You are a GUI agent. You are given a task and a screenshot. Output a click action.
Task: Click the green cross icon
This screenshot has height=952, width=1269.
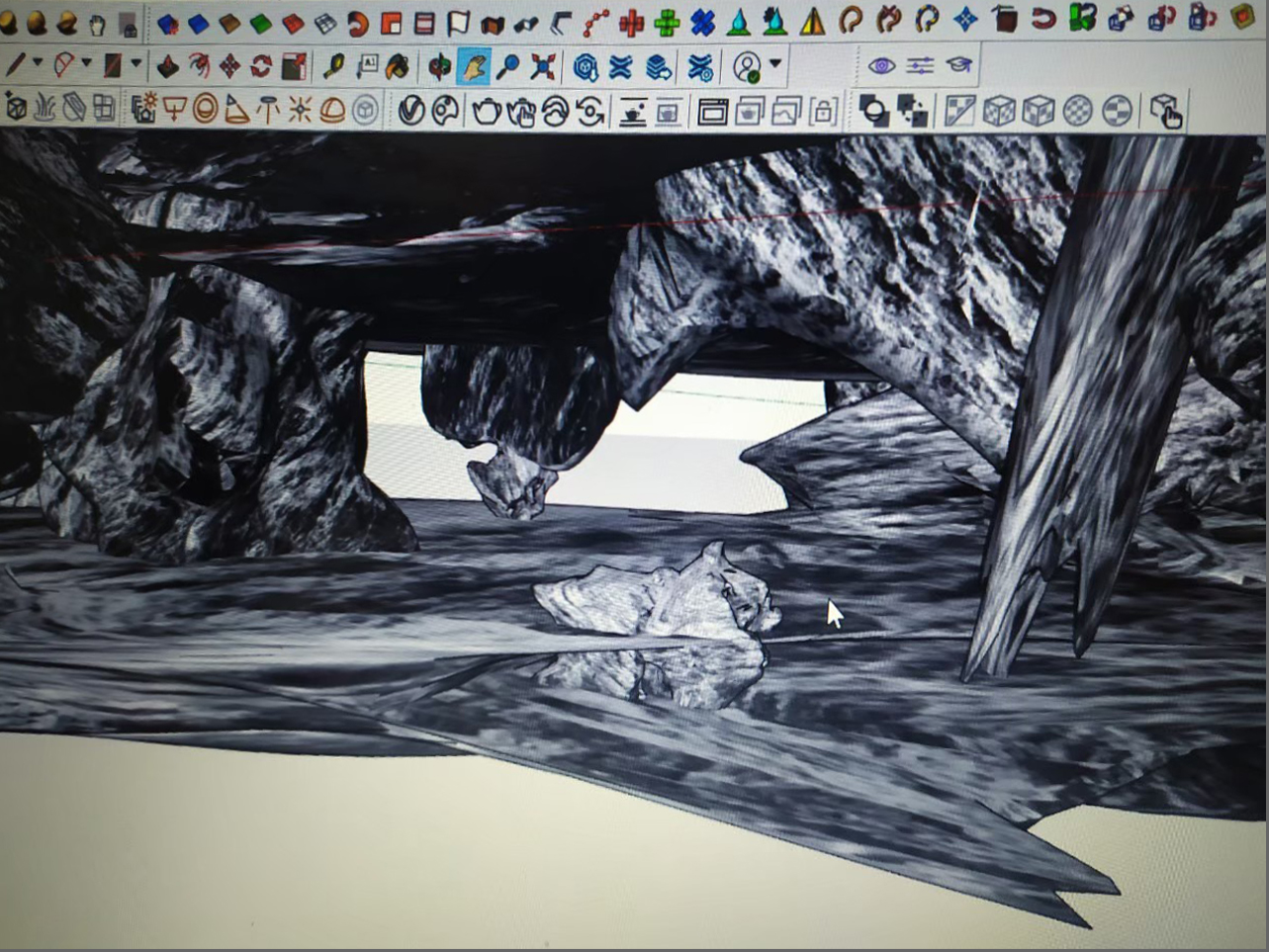click(668, 22)
